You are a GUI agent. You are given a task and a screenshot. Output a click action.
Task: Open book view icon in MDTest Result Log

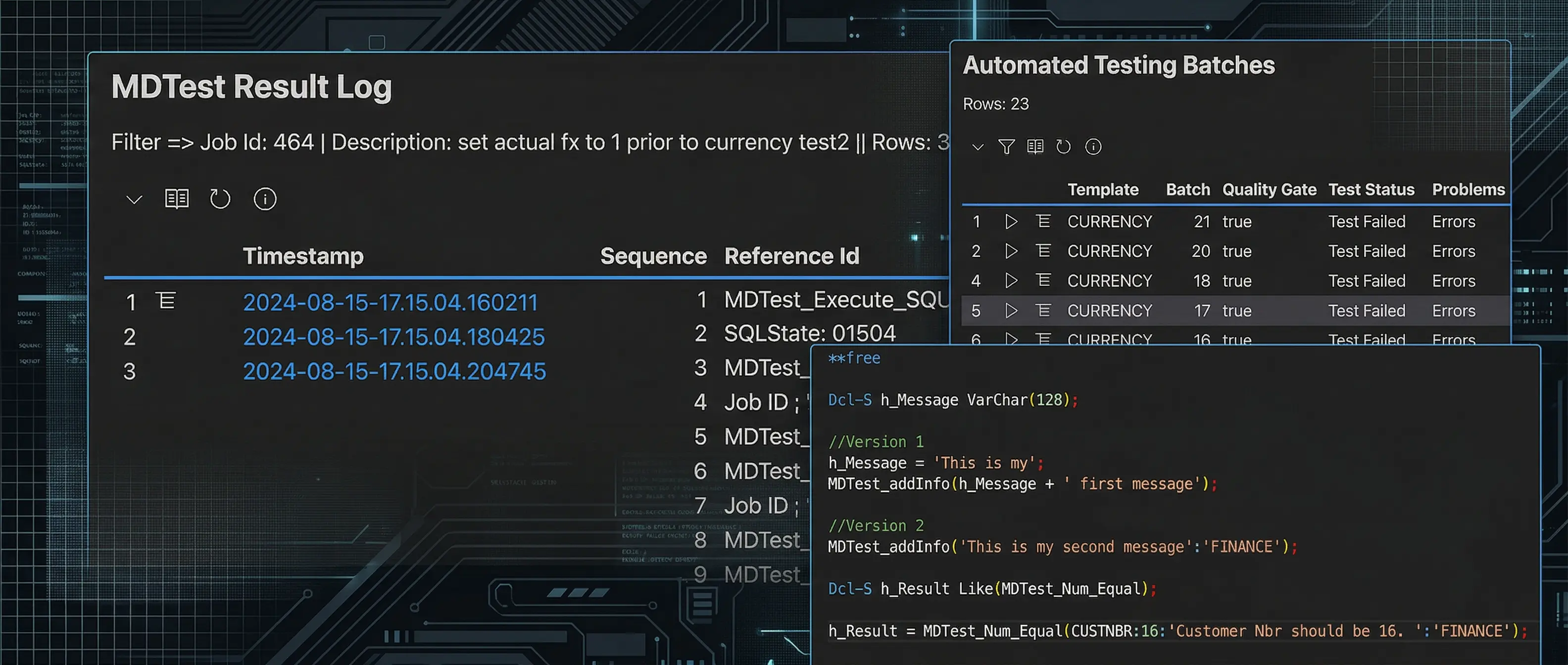pos(177,199)
